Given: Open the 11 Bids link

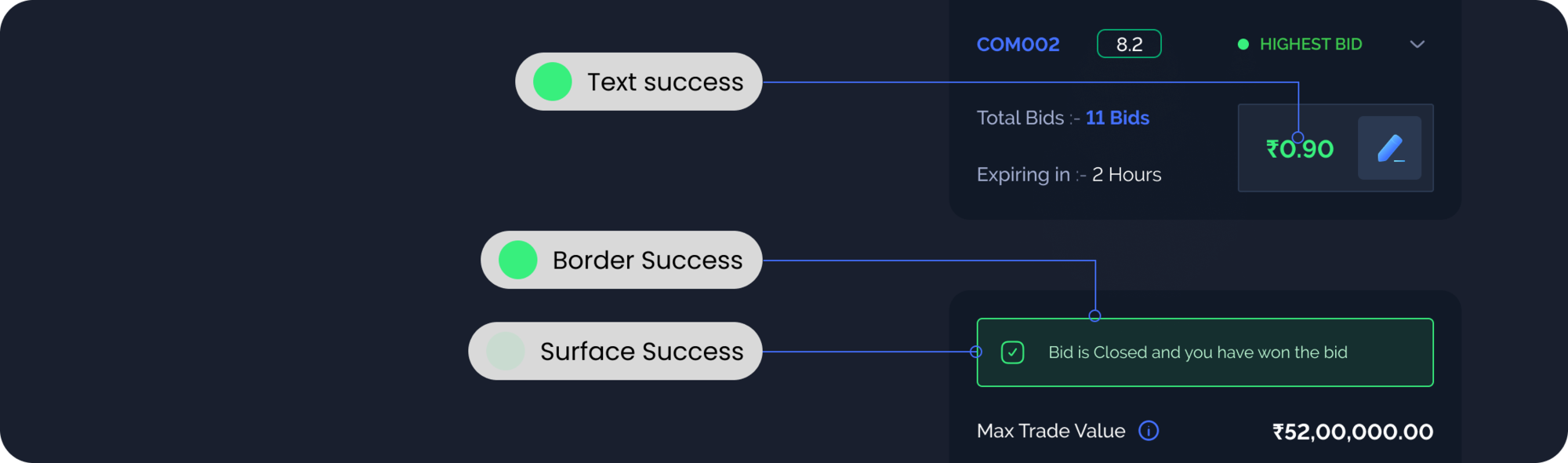Looking at the screenshot, I should click(x=1117, y=118).
